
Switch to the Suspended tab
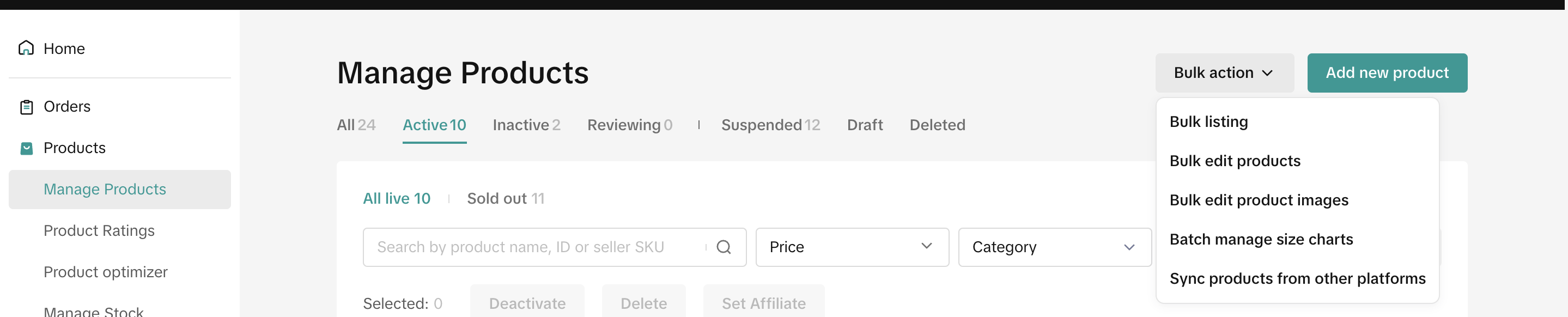(770, 125)
